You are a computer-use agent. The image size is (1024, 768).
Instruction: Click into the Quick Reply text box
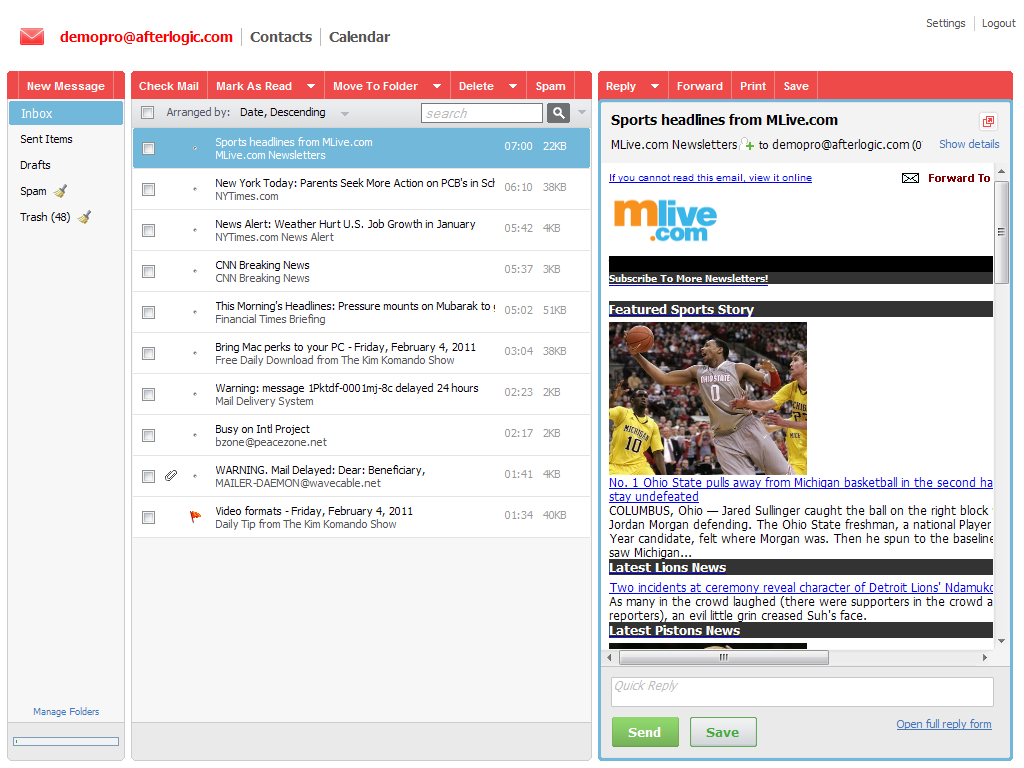pyautogui.click(x=801, y=692)
